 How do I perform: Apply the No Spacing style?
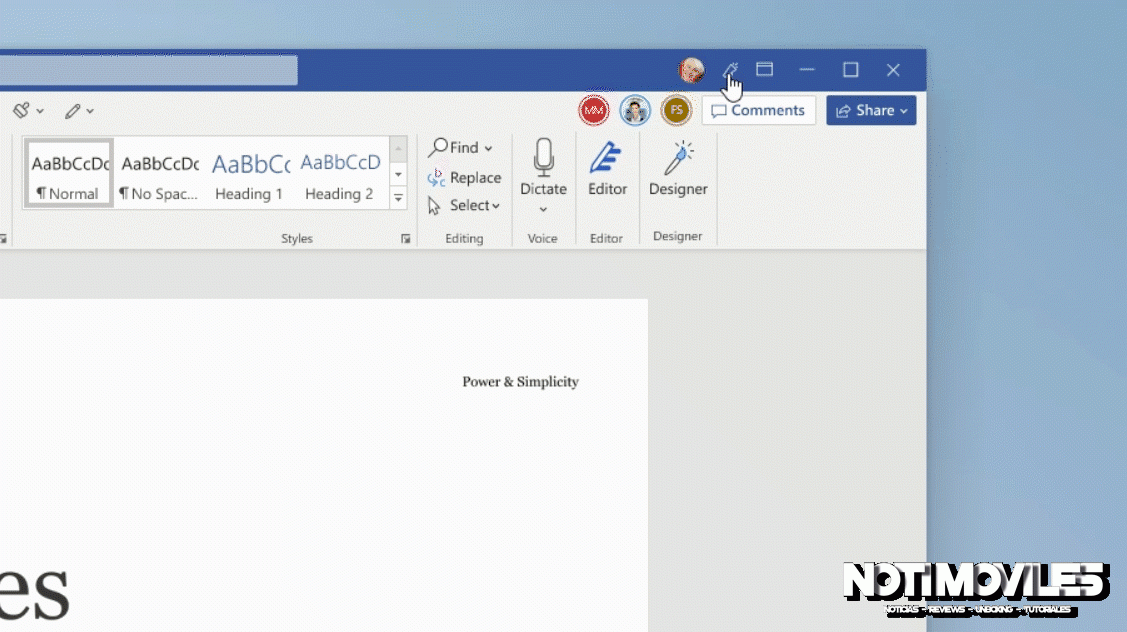(160, 173)
